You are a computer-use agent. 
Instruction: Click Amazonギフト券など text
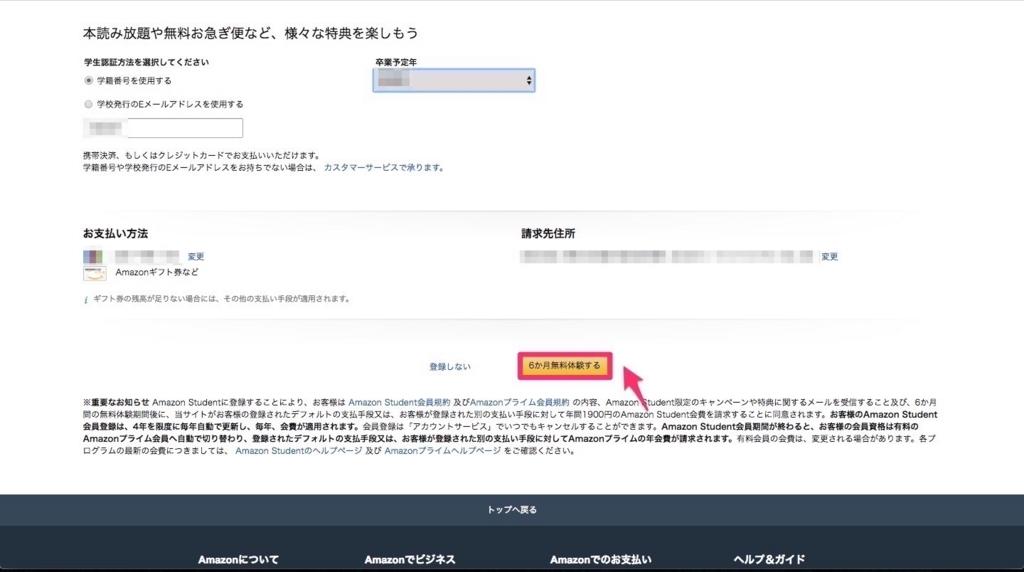[x=157, y=272]
